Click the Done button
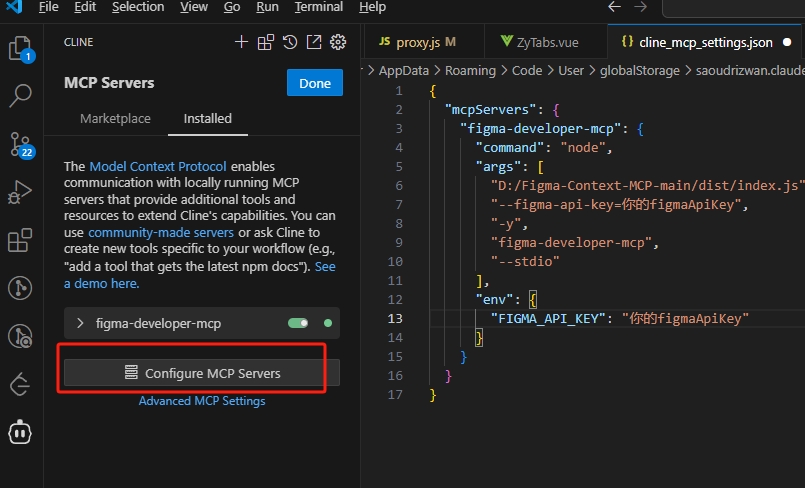The image size is (805, 488). pyautogui.click(x=315, y=83)
